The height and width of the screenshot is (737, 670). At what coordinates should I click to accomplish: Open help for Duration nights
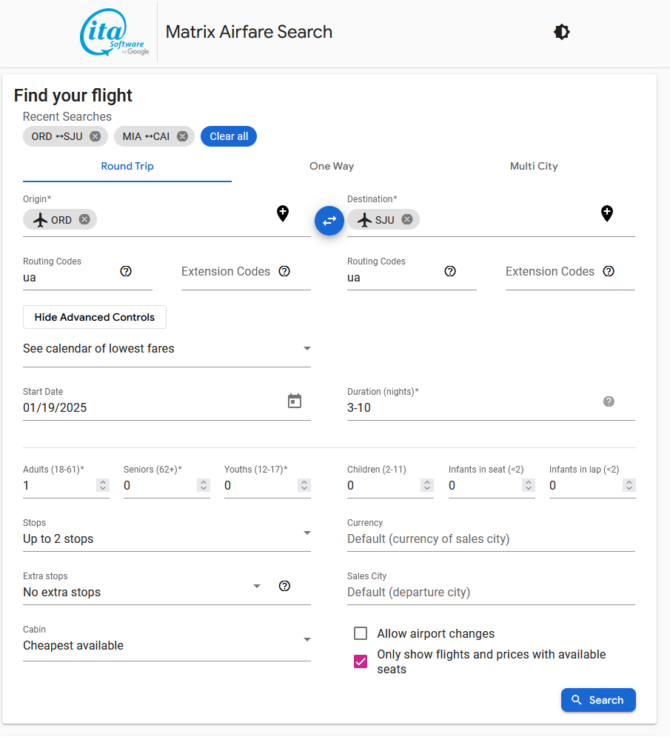point(609,401)
